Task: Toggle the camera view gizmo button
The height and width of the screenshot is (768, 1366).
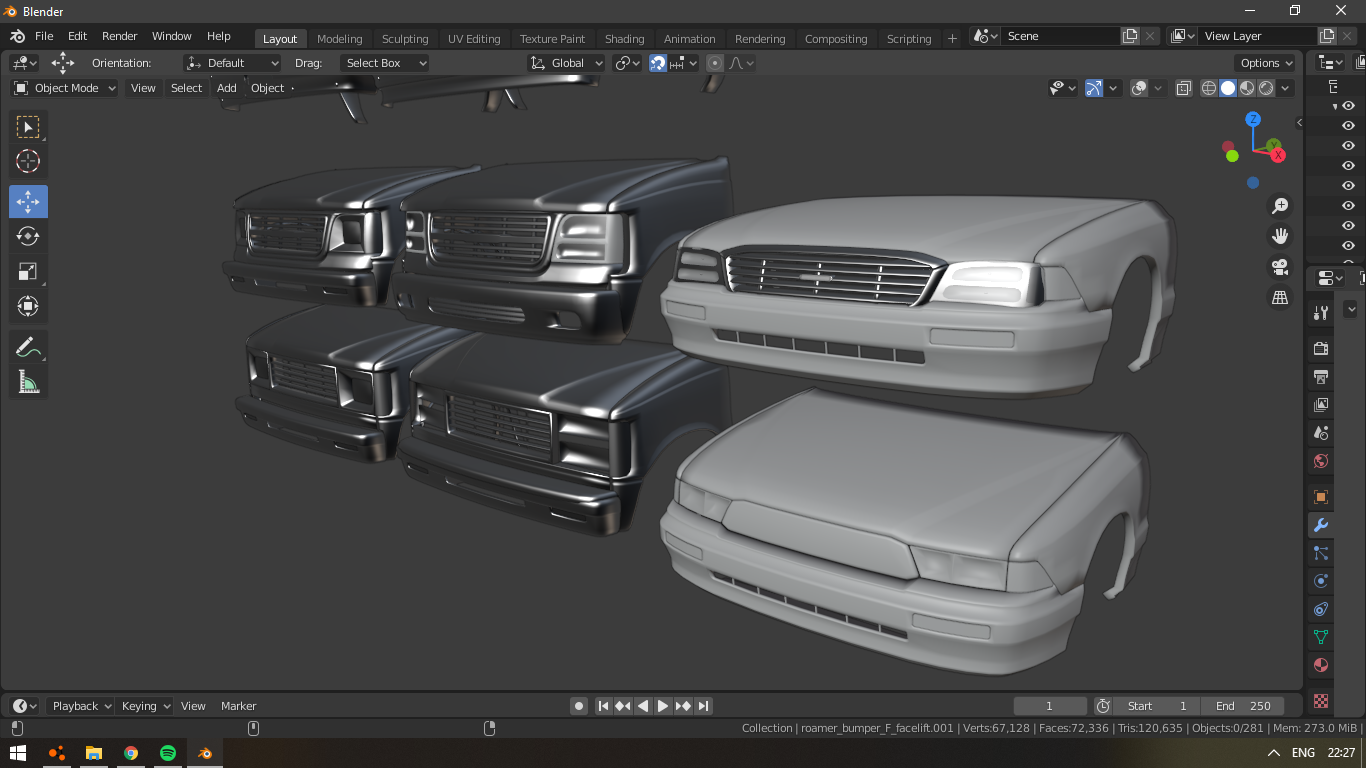Action: coord(1279,267)
